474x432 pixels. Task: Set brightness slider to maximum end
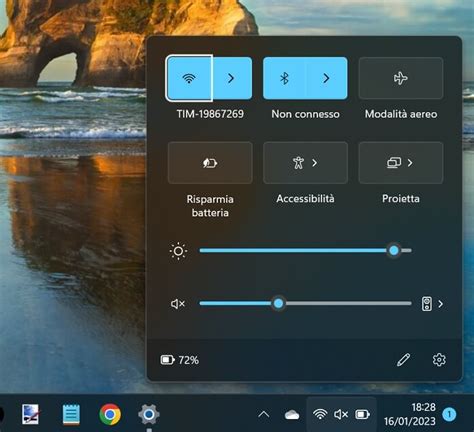coord(411,250)
